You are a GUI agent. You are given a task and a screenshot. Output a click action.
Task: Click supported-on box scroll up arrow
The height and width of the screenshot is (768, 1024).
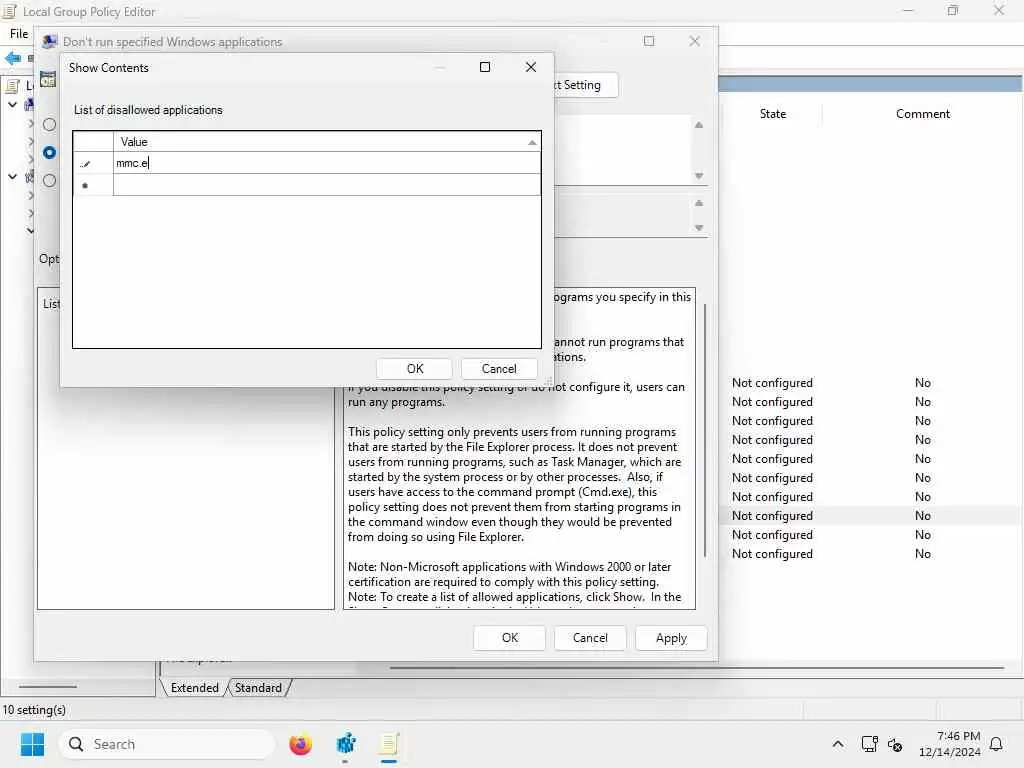tap(699, 203)
